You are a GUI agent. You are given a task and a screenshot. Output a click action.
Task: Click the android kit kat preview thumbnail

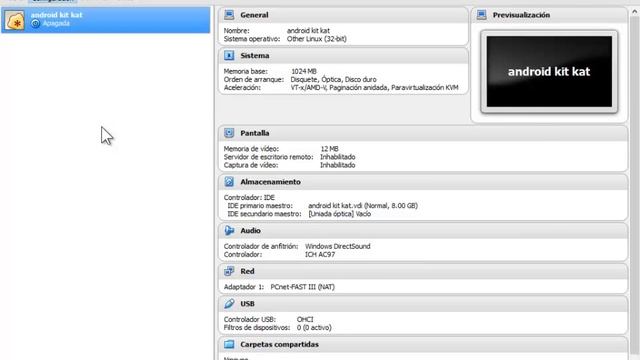pos(549,71)
